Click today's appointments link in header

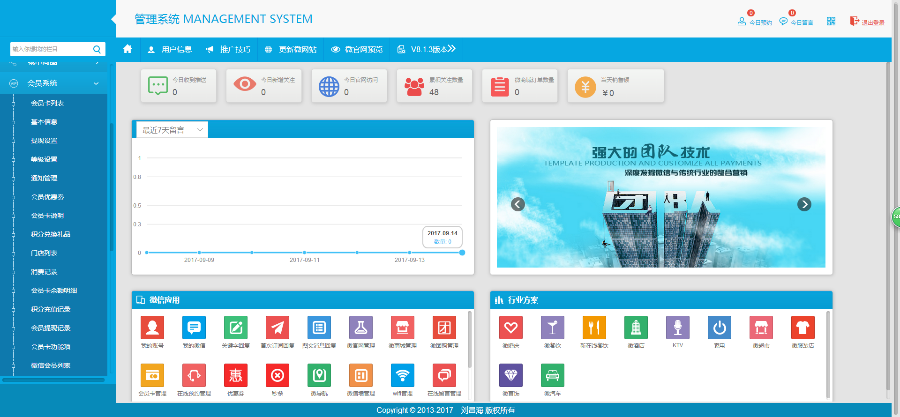click(x=754, y=22)
